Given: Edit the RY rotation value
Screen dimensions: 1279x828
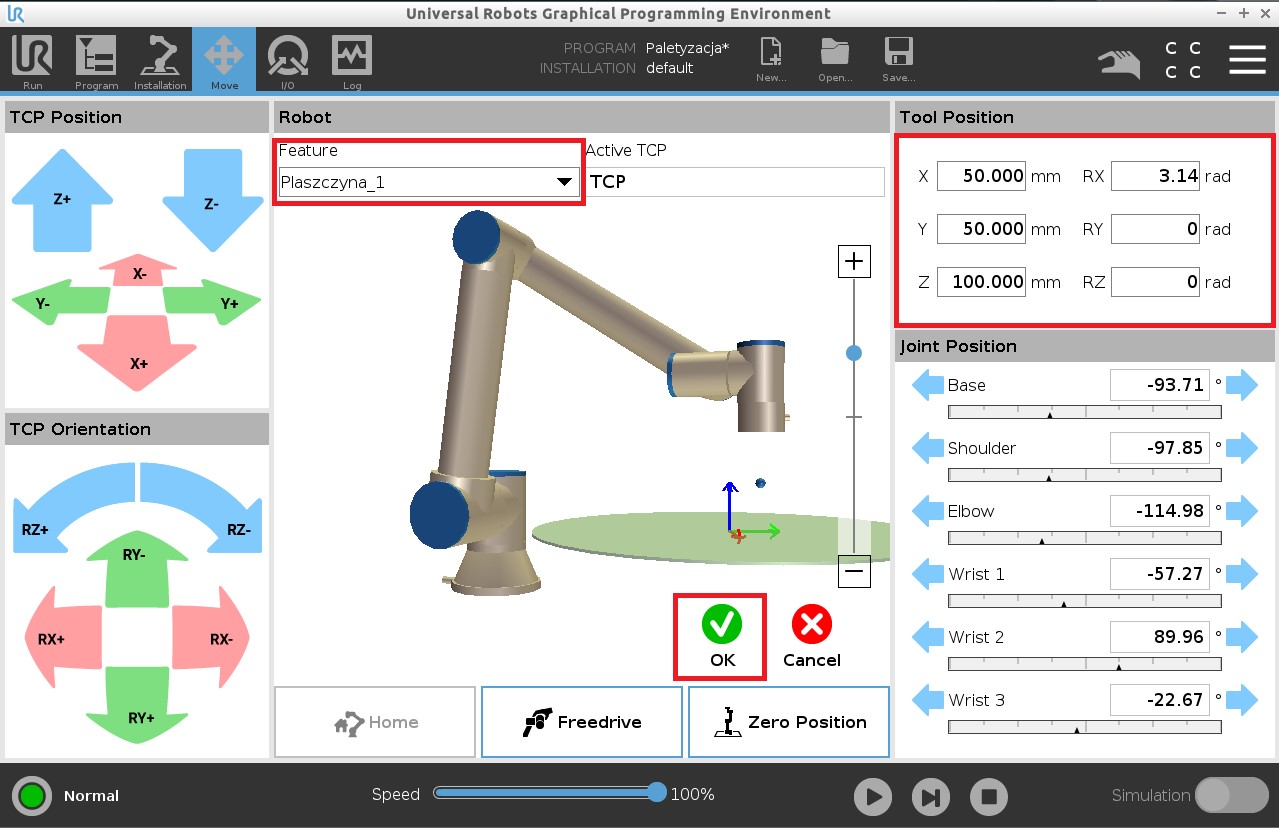Looking at the screenshot, I should (x=1155, y=229).
